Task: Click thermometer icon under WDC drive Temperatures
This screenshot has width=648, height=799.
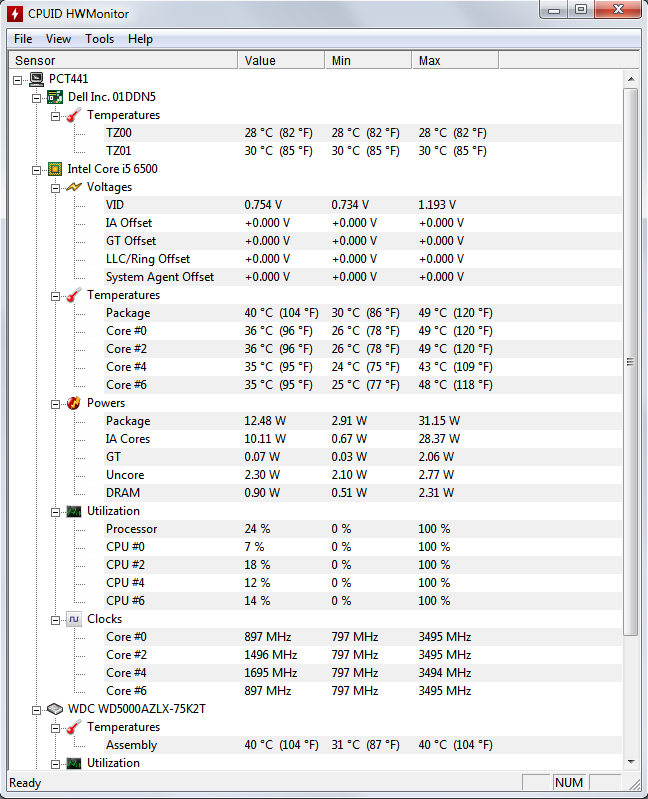Action: click(74, 727)
